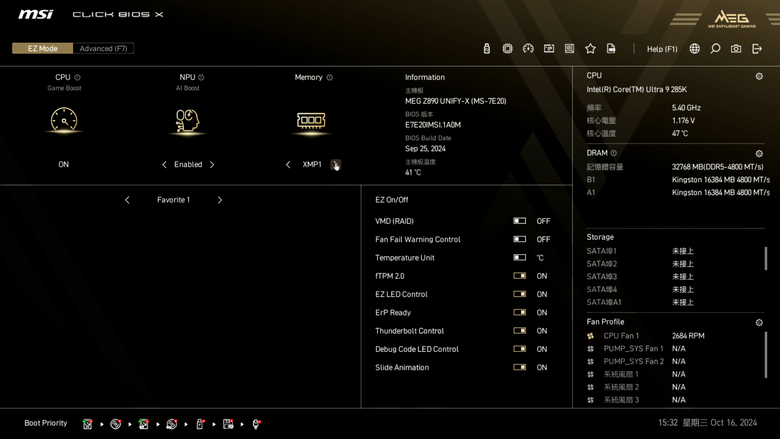Toggle the ErP Ready switch
780x439 pixels.
click(x=519, y=312)
